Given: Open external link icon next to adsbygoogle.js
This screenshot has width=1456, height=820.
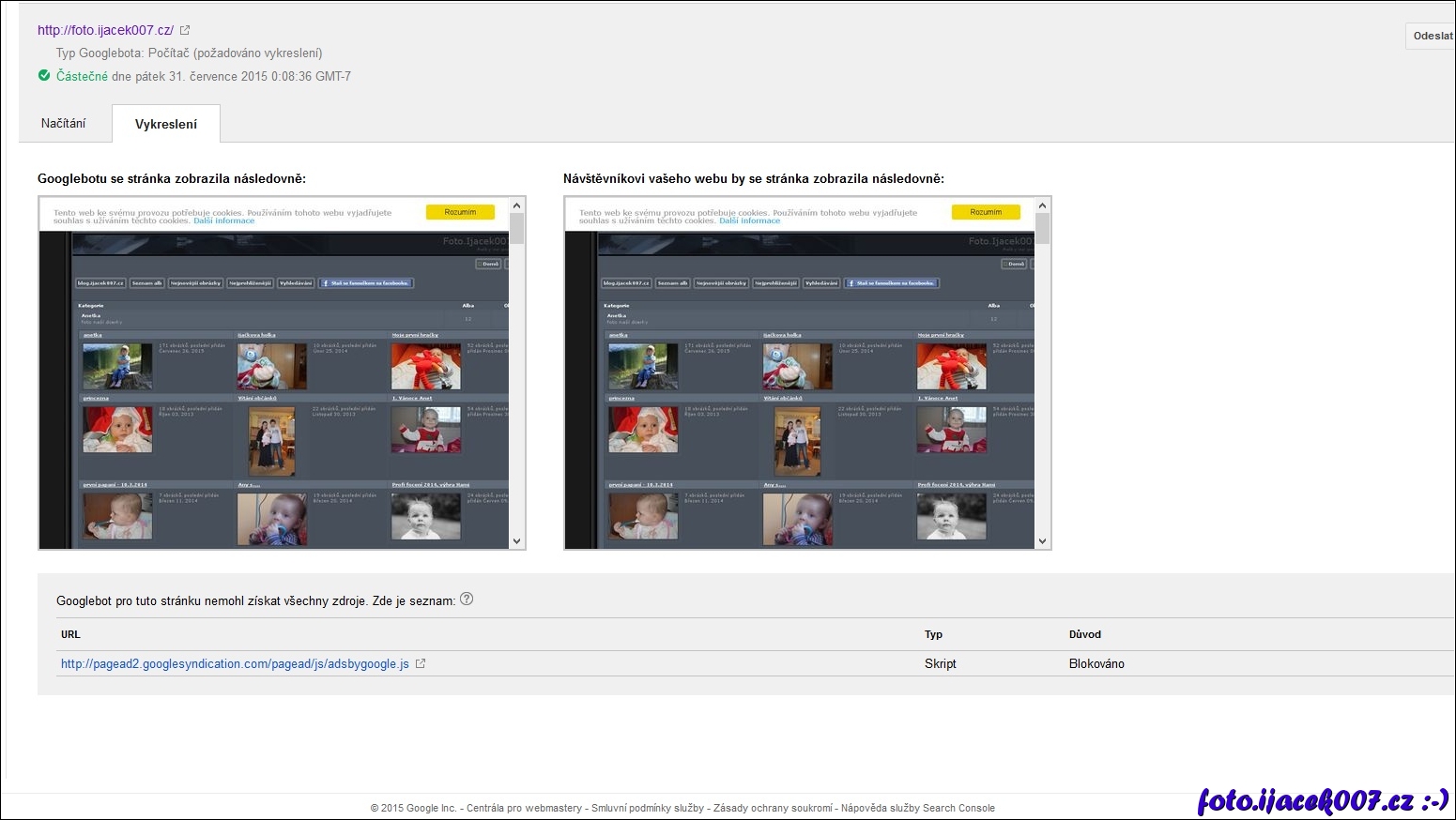Looking at the screenshot, I should point(421,663).
